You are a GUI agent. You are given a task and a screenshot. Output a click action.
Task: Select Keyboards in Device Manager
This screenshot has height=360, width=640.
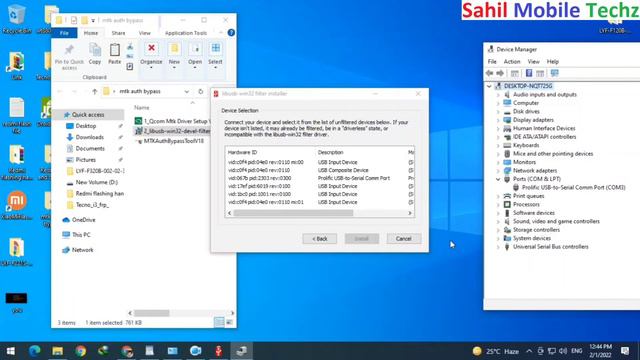pos(526,145)
